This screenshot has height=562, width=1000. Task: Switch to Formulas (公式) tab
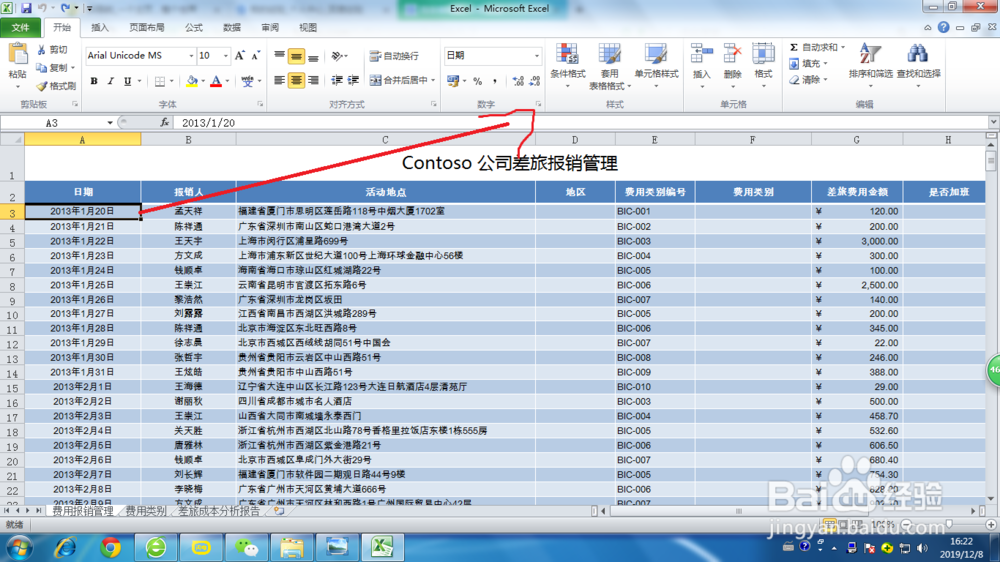pyautogui.click(x=194, y=27)
